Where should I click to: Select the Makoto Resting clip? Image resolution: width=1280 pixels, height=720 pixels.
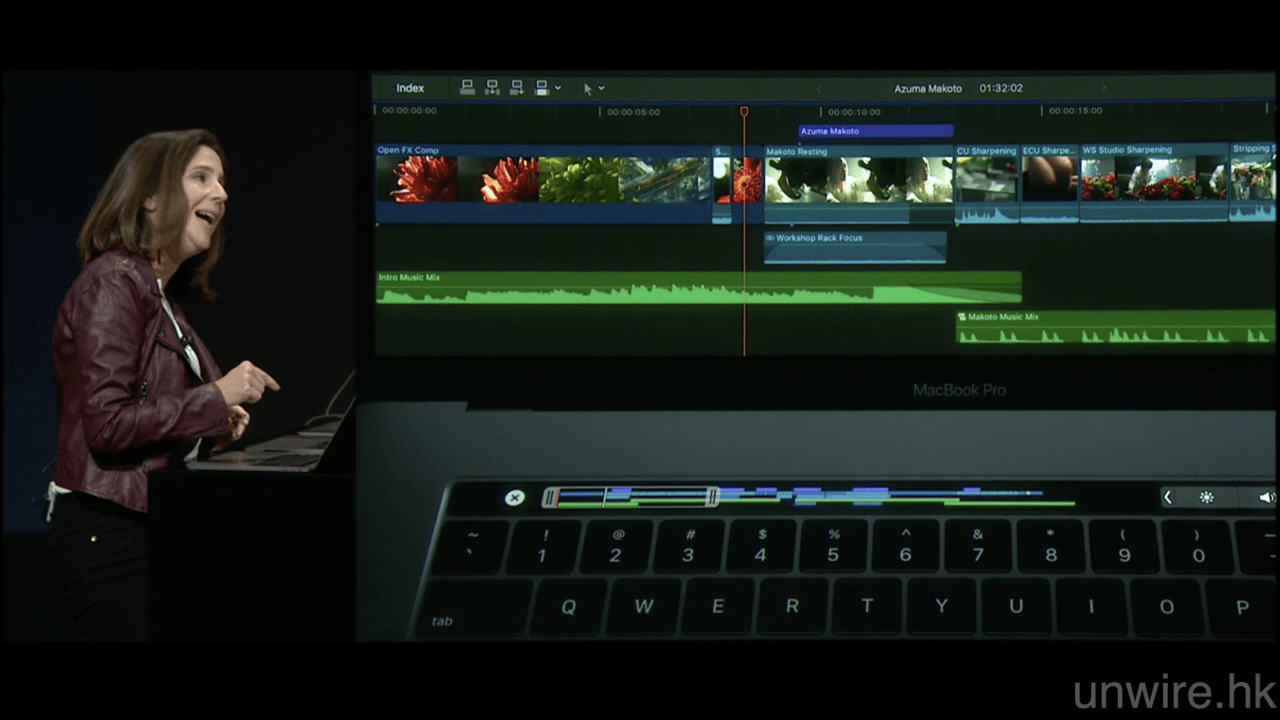[859, 184]
